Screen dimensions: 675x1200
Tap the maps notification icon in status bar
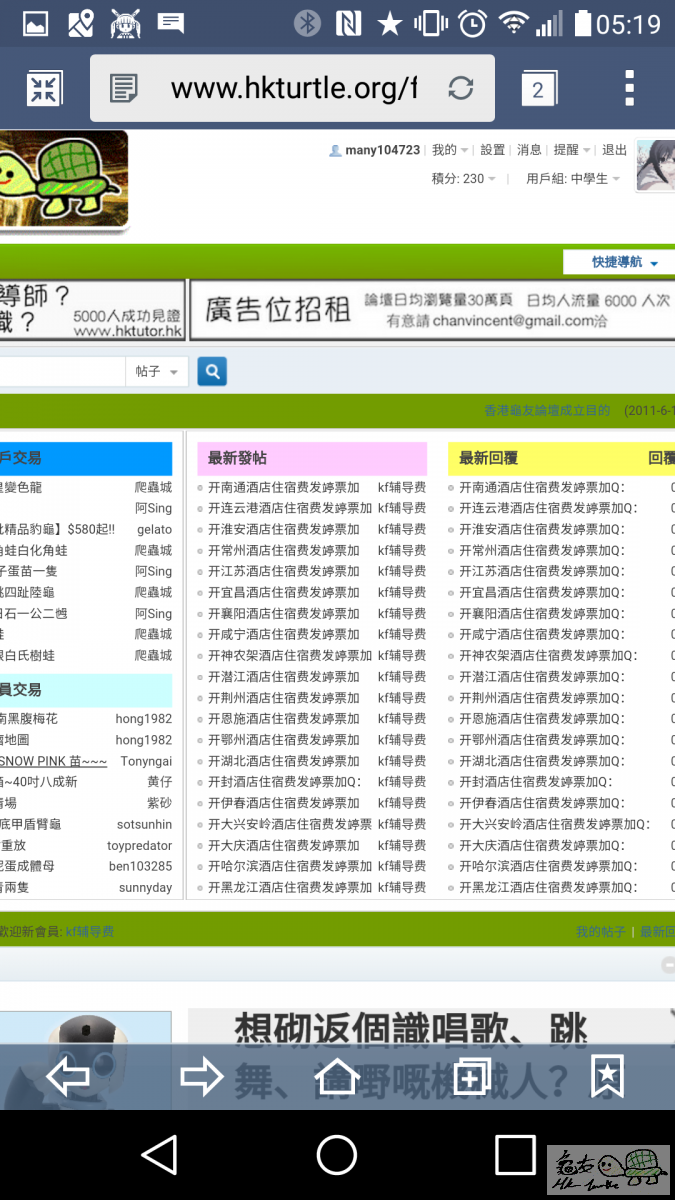pyautogui.click(x=81, y=22)
